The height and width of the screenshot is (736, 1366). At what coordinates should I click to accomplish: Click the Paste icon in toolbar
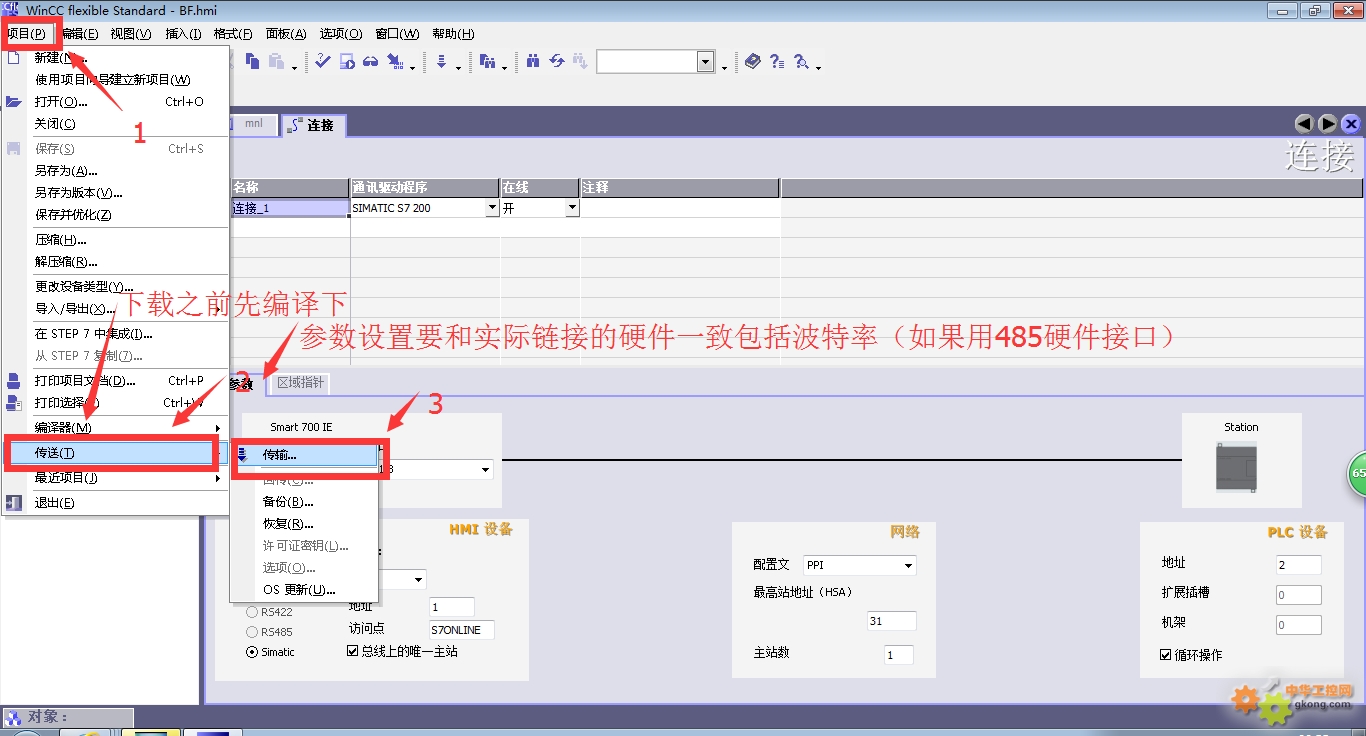(277, 62)
